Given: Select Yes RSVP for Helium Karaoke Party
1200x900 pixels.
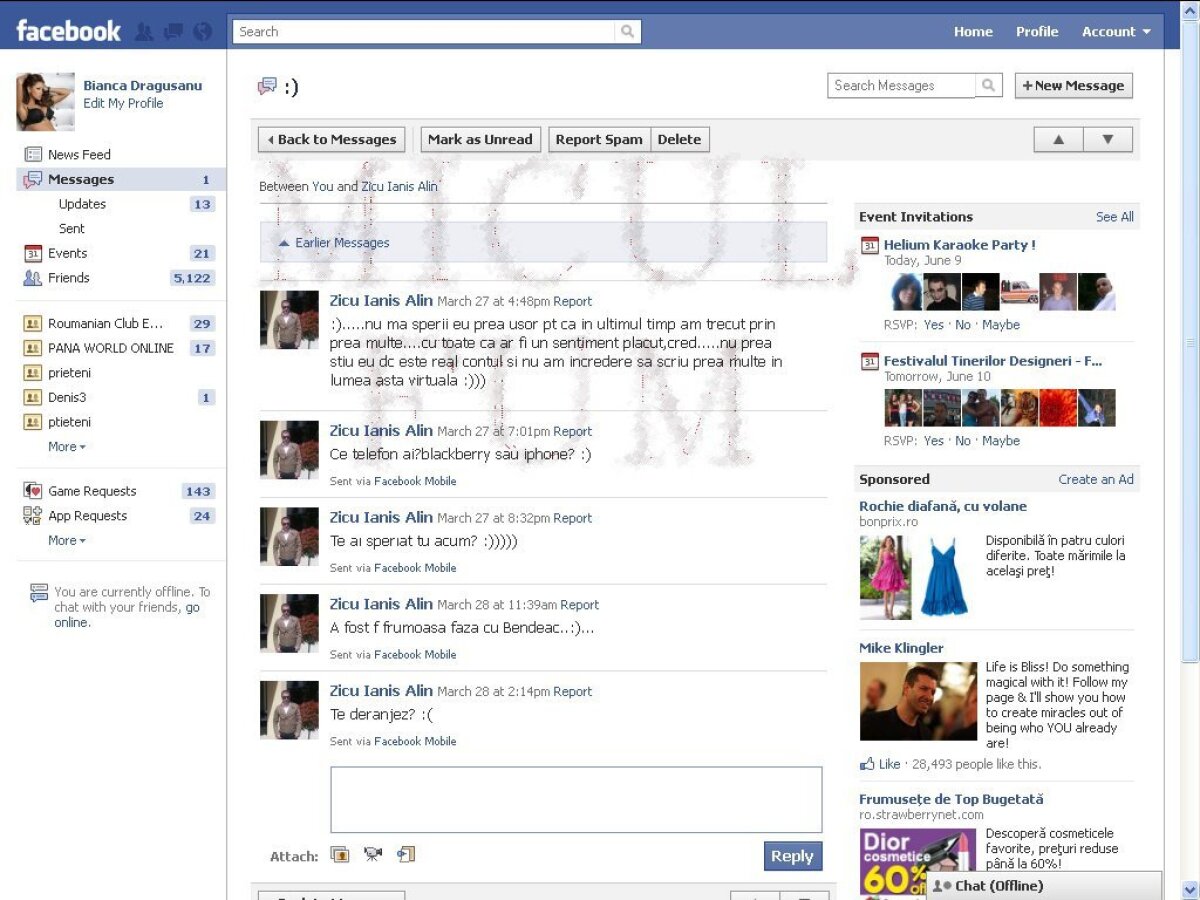Looking at the screenshot, I should point(934,325).
